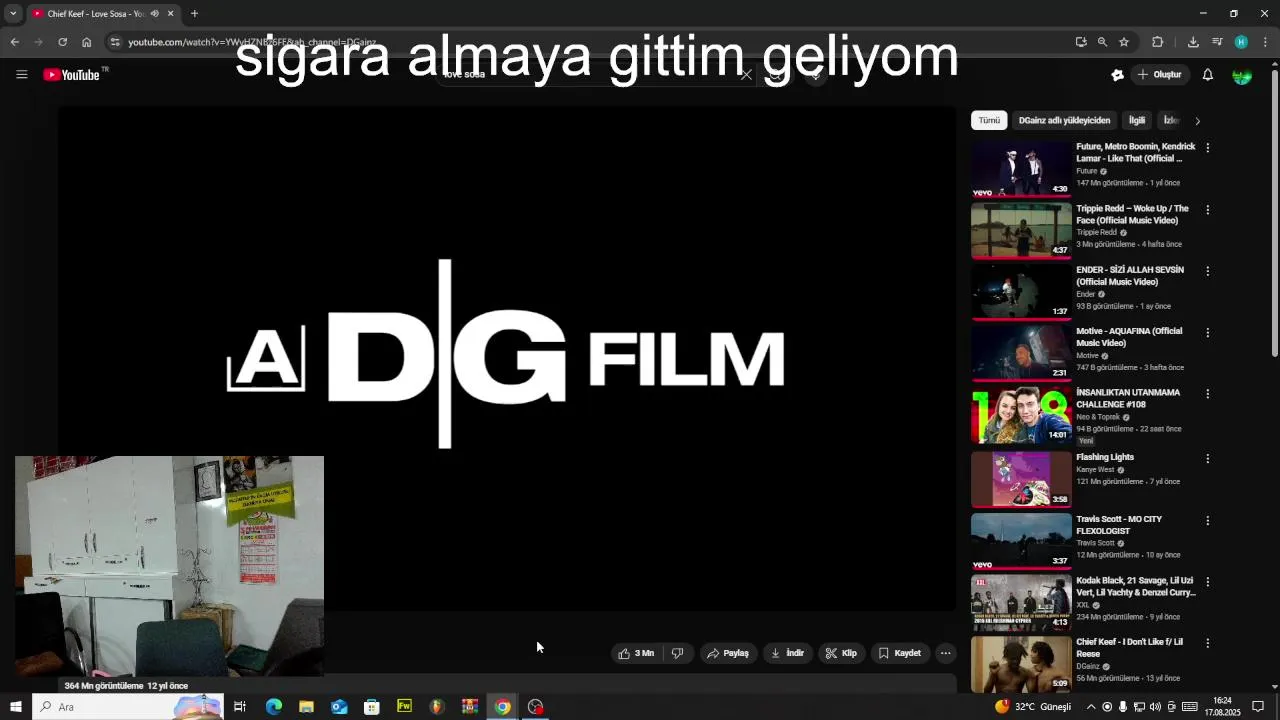Open ENDER SİZİ ALLAH SEVSİN video title
The image size is (1280, 720).
coord(1130,276)
